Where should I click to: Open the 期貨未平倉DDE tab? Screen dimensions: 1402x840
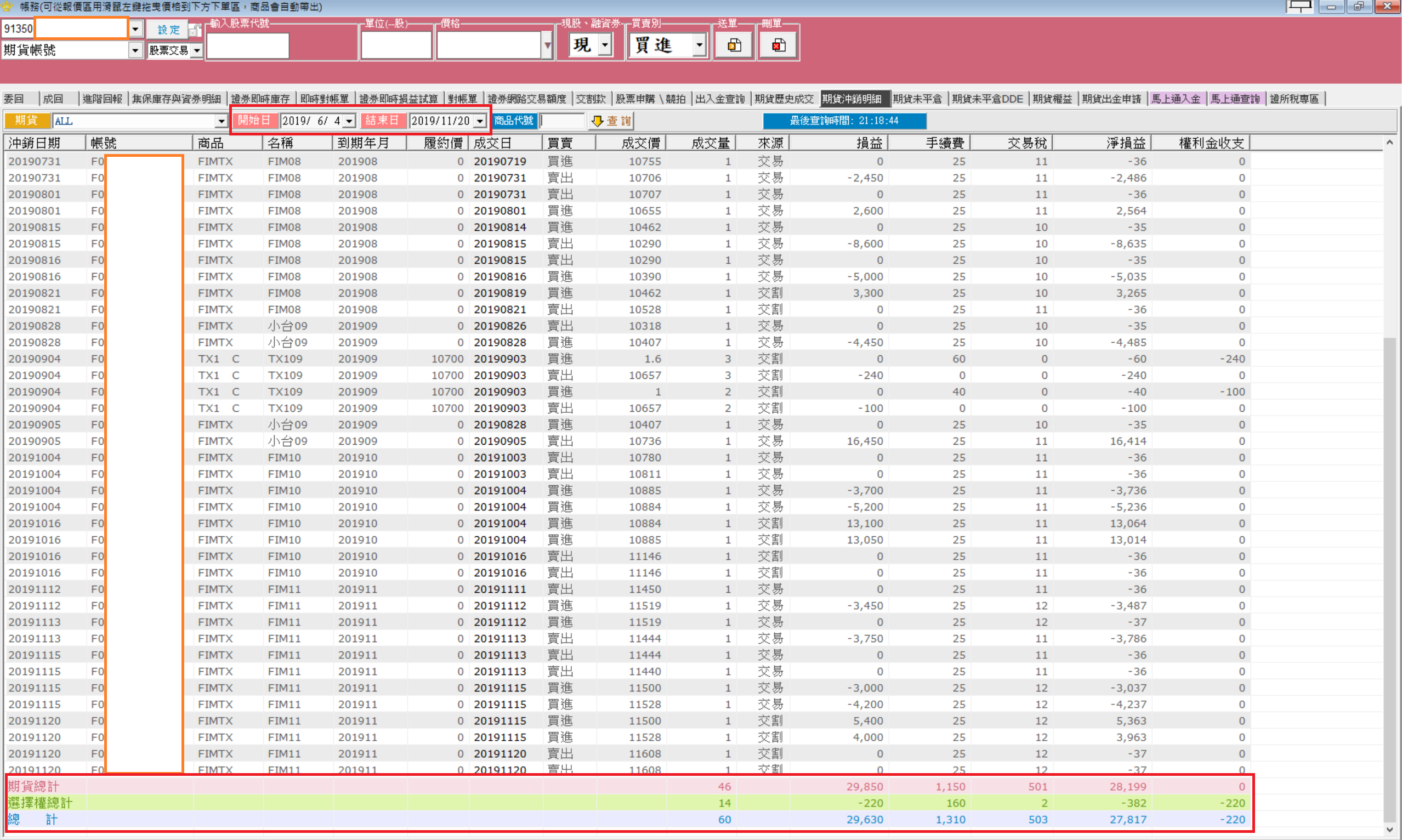click(988, 99)
